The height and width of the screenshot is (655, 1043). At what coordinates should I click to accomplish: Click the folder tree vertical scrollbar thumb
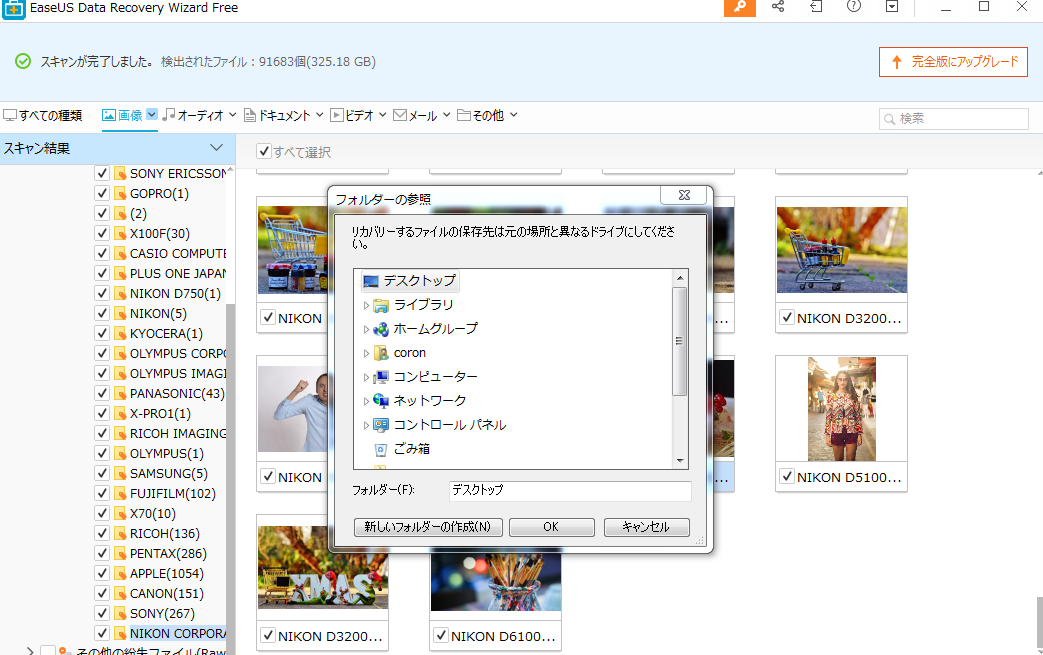(680, 342)
